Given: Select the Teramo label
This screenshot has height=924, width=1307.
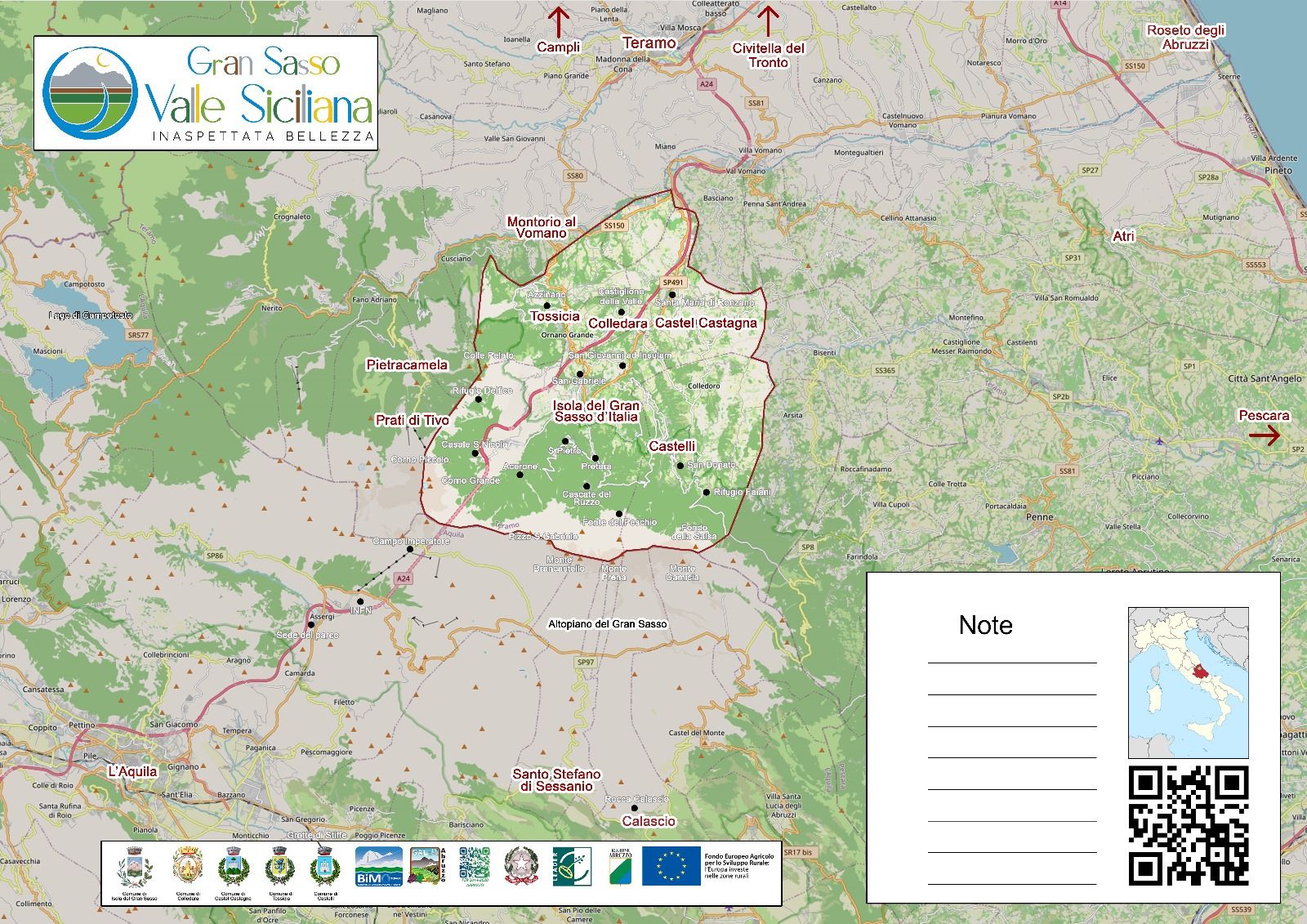Looking at the screenshot, I should tap(649, 43).
